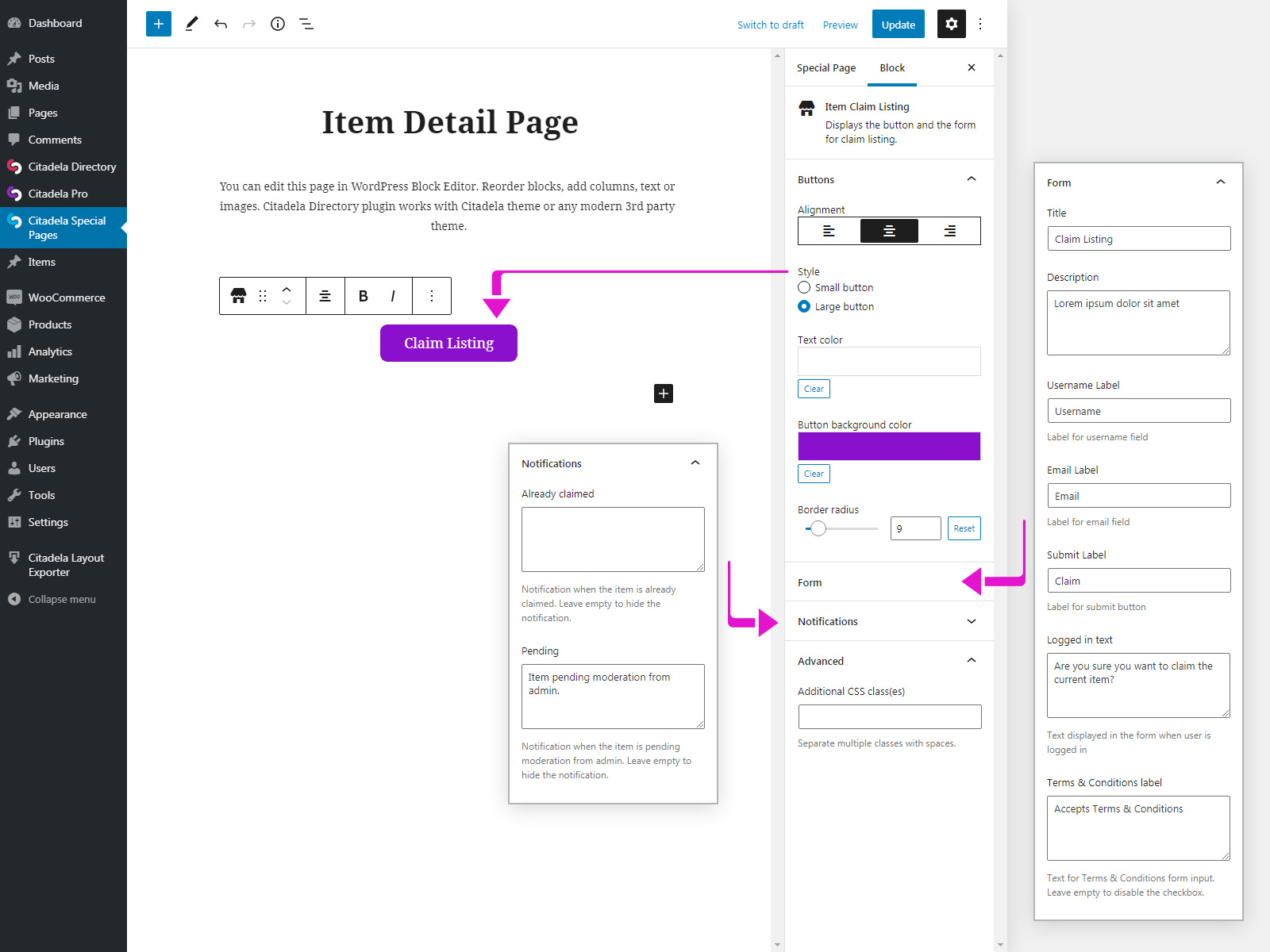Click the Undo icon
The width and height of the screenshot is (1270, 952).
pos(221,24)
